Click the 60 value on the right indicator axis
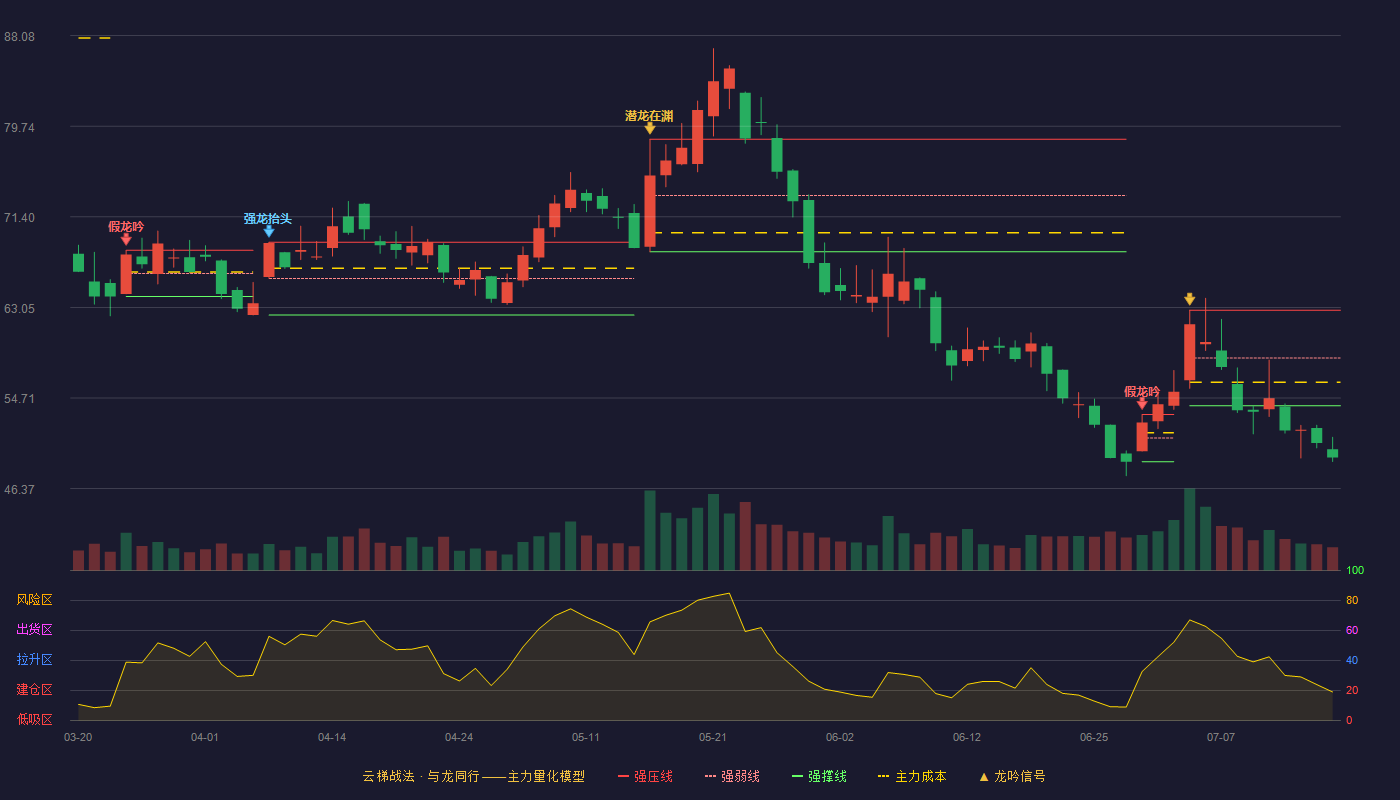This screenshot has width=1400, height=800. 1352,631
